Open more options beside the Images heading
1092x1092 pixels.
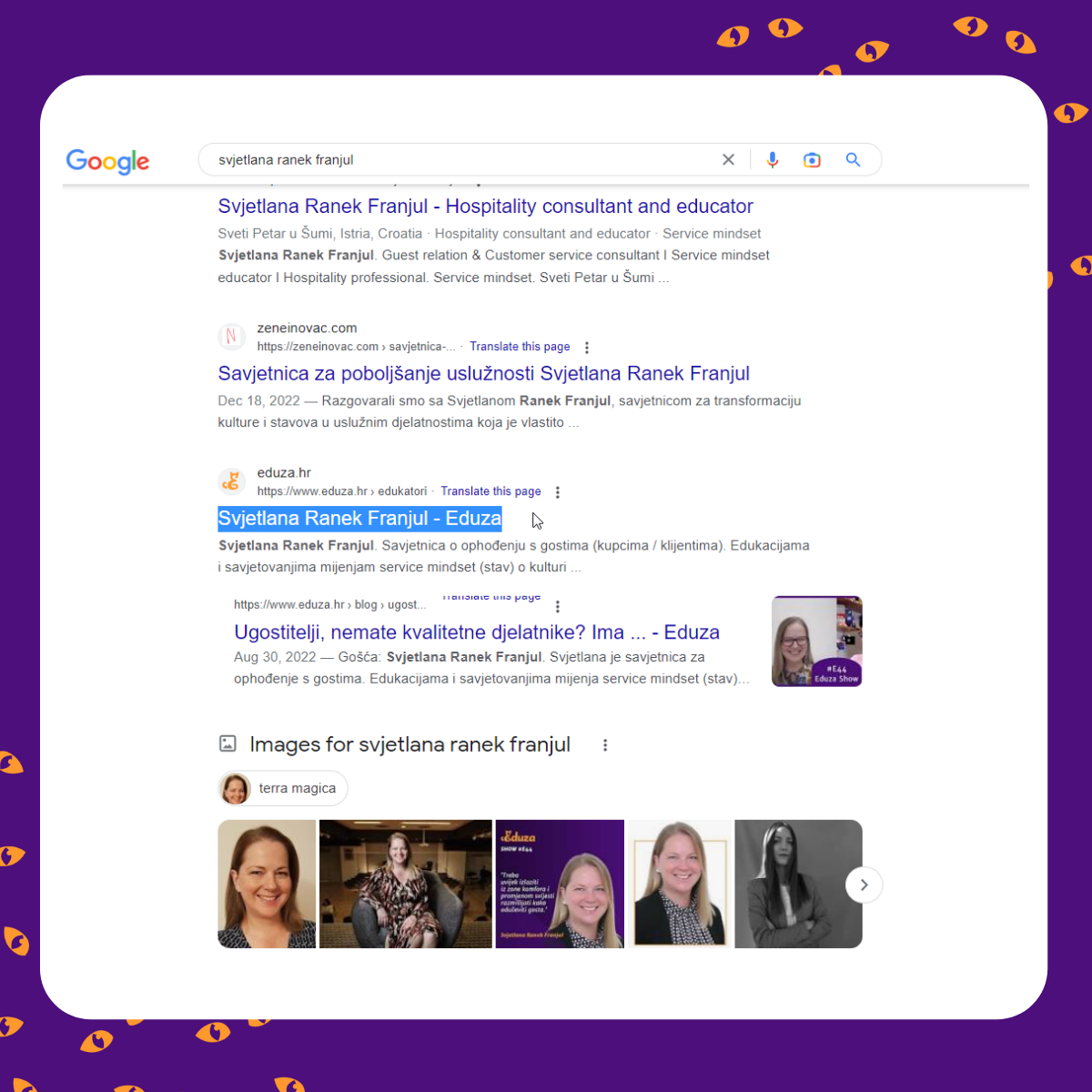(605, 745)
